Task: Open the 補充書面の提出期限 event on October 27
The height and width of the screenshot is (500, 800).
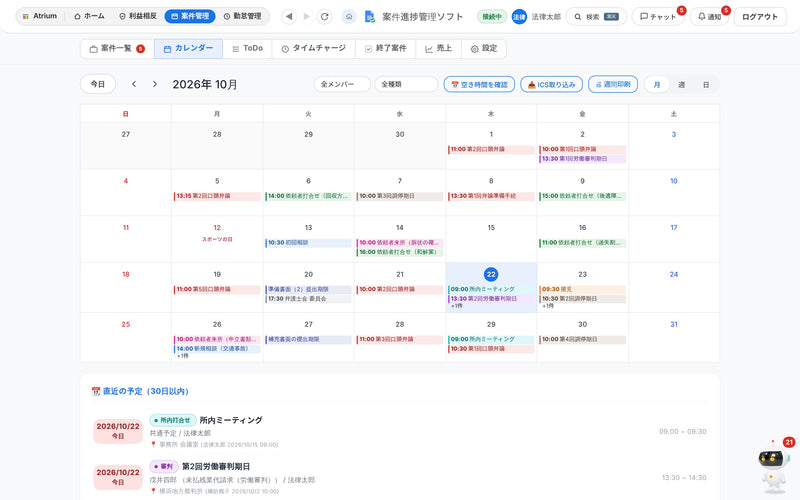Action: [308, 339]
